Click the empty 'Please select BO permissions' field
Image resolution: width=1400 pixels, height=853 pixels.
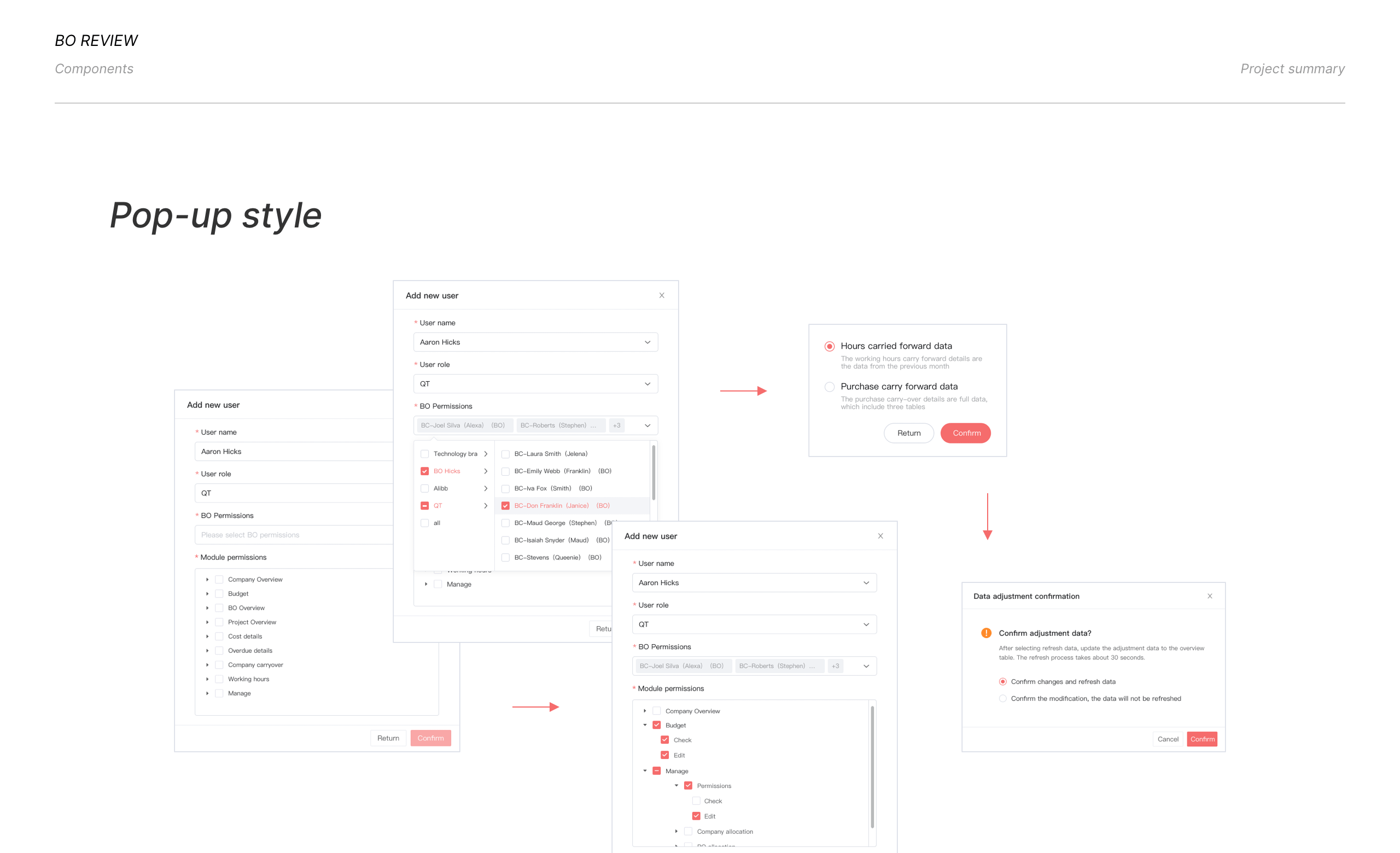coord(294,535)
